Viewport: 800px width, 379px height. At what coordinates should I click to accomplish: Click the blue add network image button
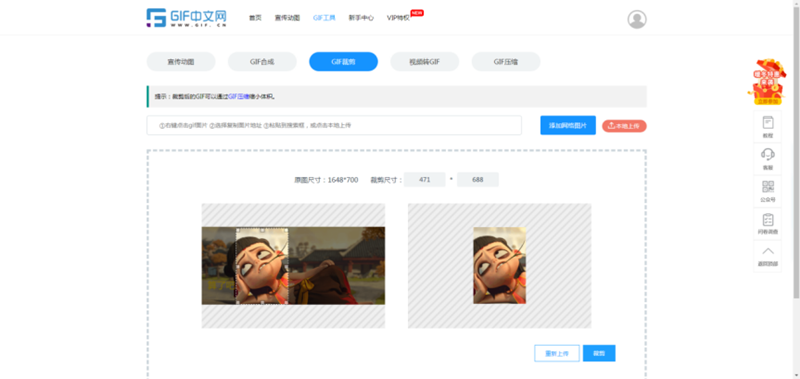pos(568,125)
